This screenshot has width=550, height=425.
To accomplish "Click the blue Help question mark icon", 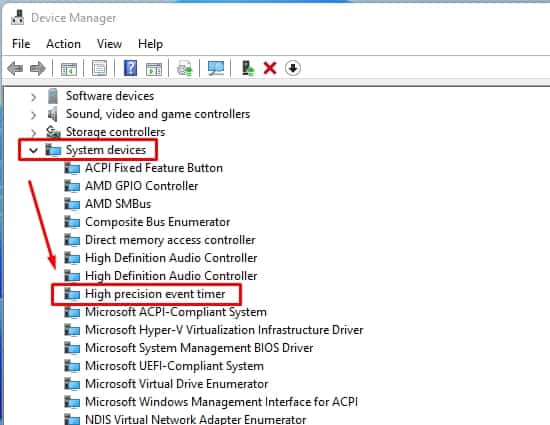I will [130, 68].
